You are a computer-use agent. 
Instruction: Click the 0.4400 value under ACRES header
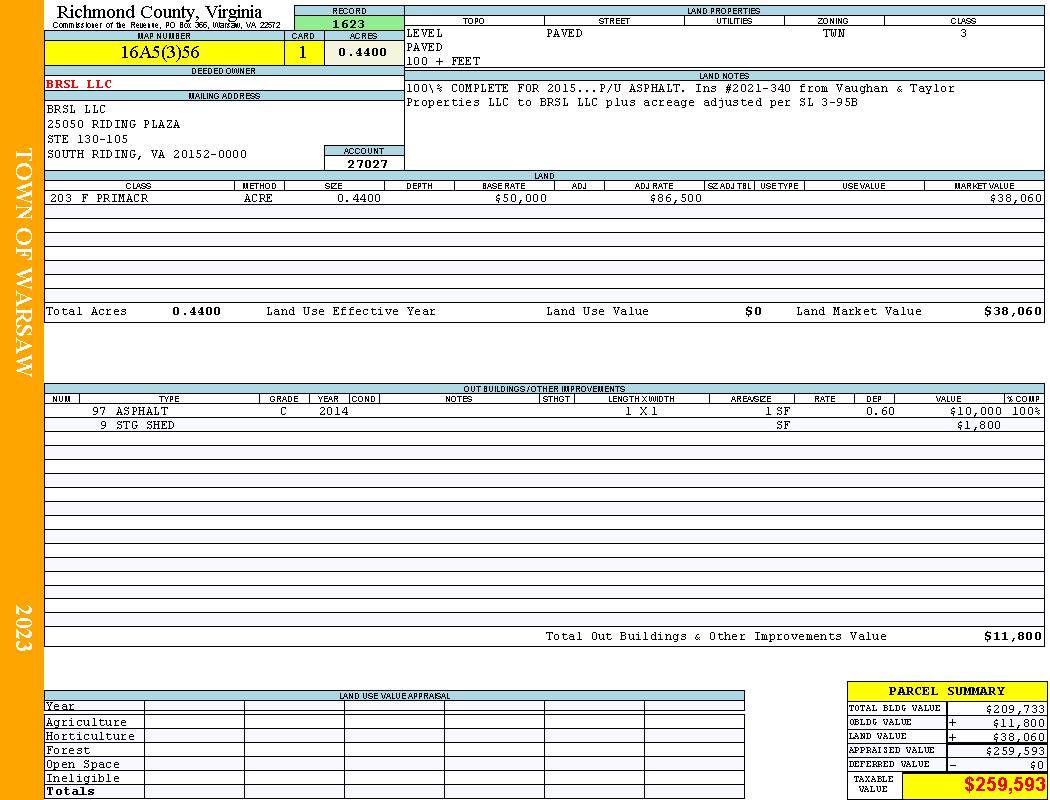pyautogui.click(x=362, y=52)
